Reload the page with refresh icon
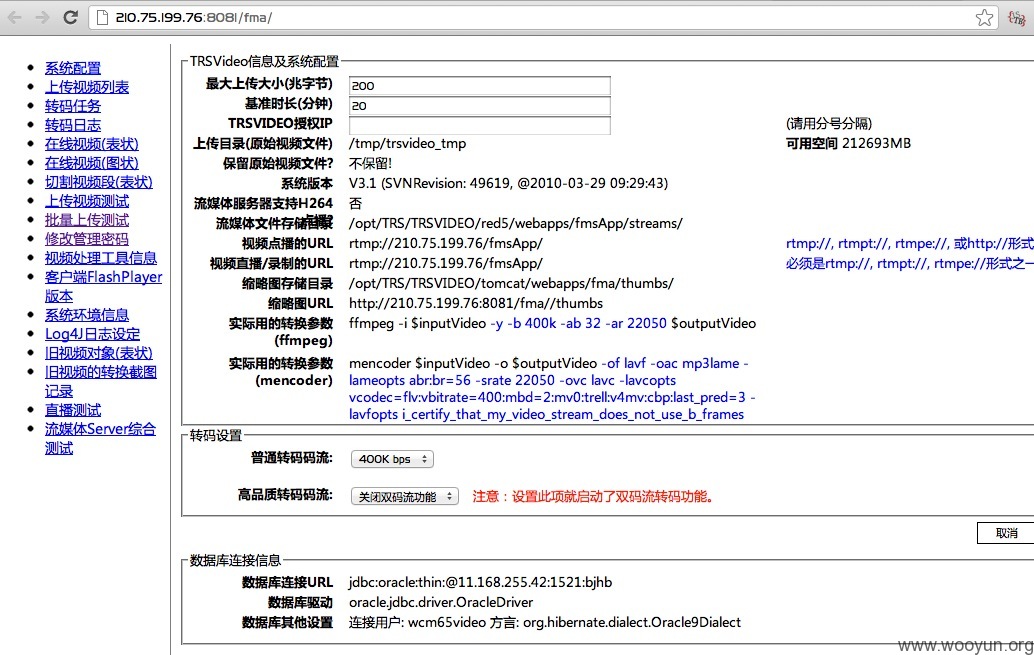 (x=71, y=18)
